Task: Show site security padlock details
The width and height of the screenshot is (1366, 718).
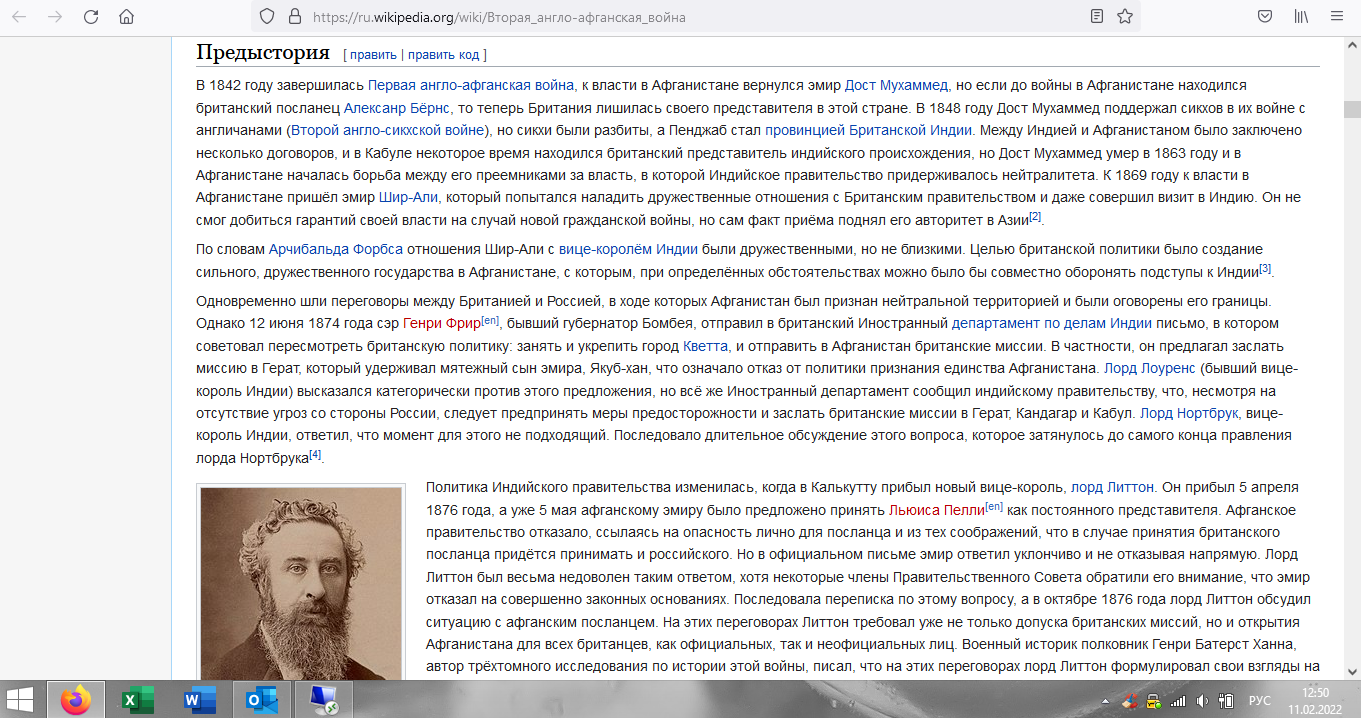Action: tap(294, 17)
